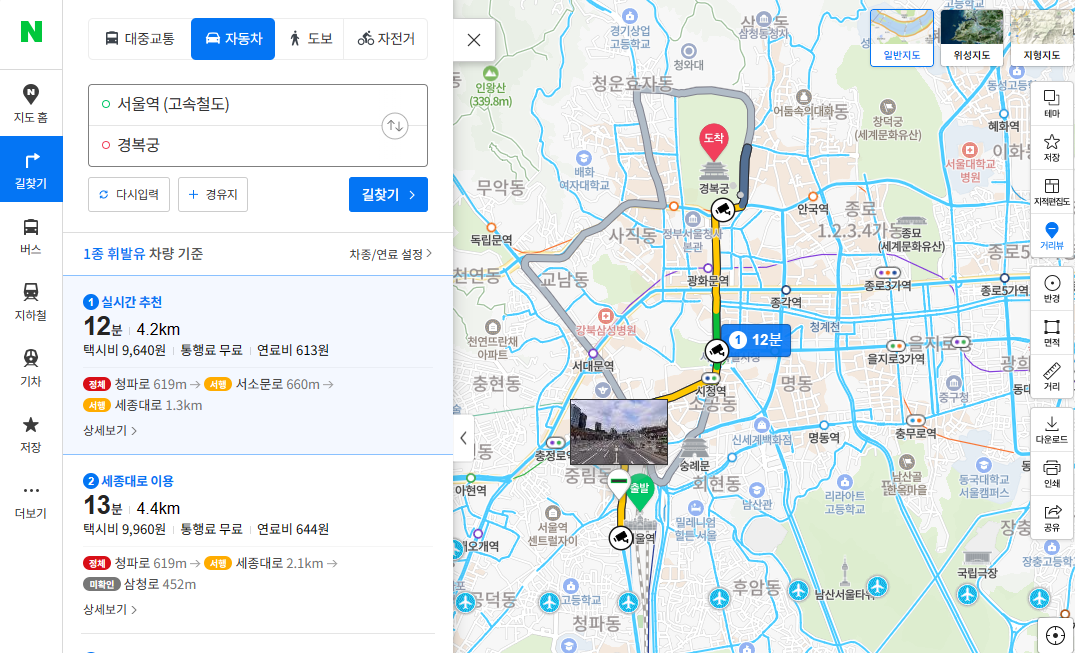Viewport: 1075px width, 653px height.
Task: Click the 강북삼성병원 hospital label on the map
Action: tap(607, 331)
